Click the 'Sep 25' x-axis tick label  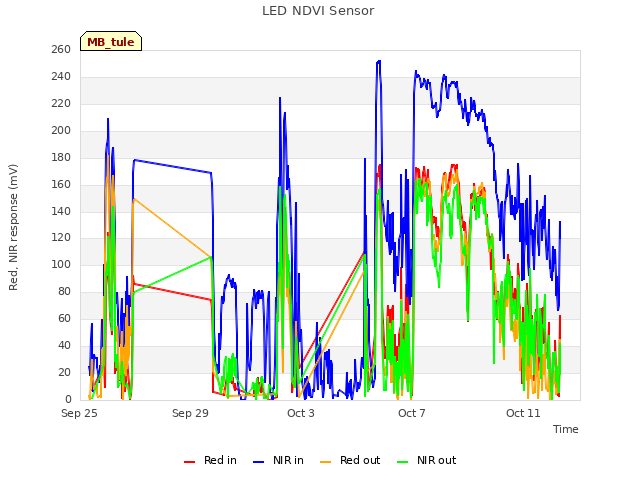coord(79,413)
